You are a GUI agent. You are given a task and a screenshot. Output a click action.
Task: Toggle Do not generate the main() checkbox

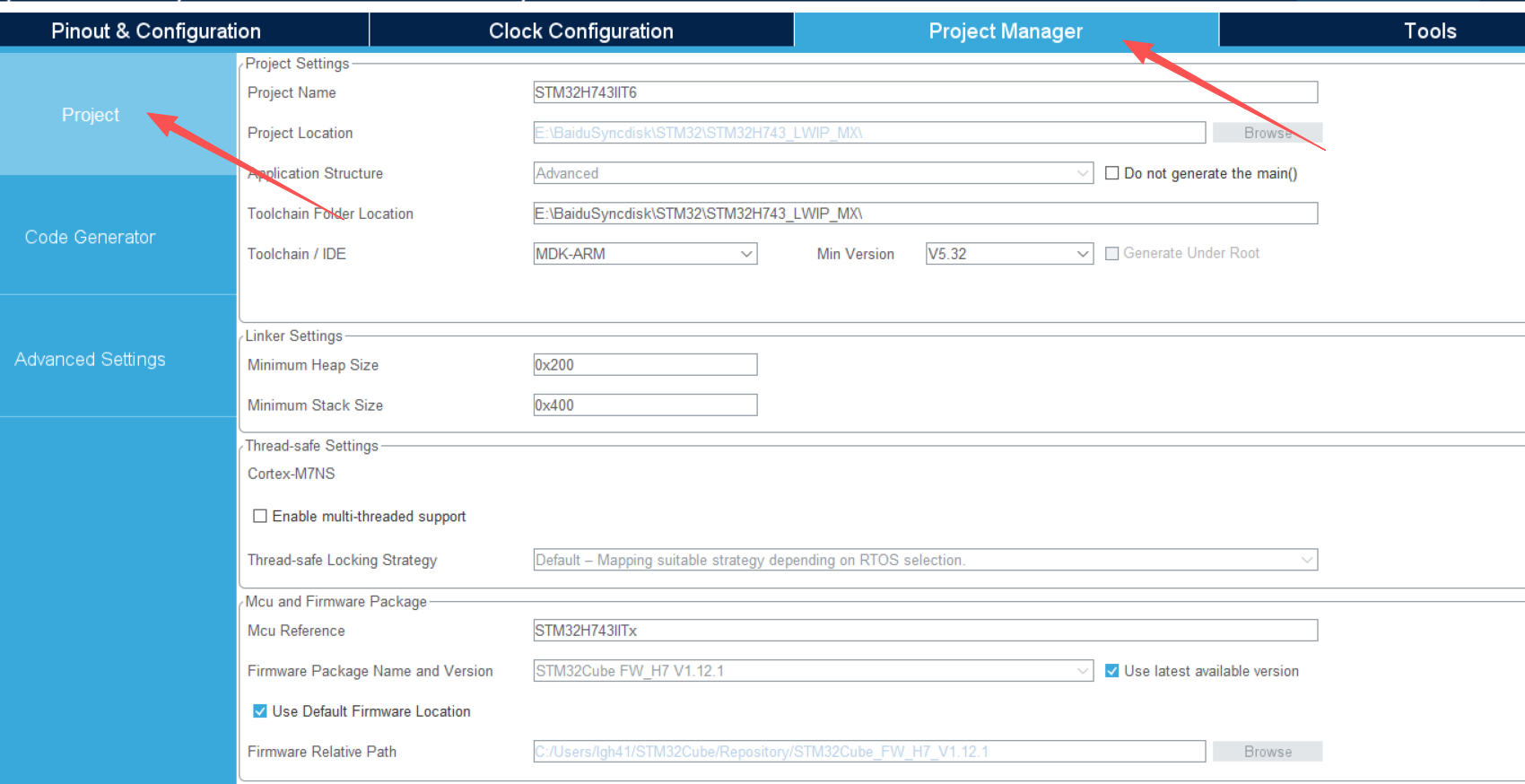click(x=1112, y=173)
